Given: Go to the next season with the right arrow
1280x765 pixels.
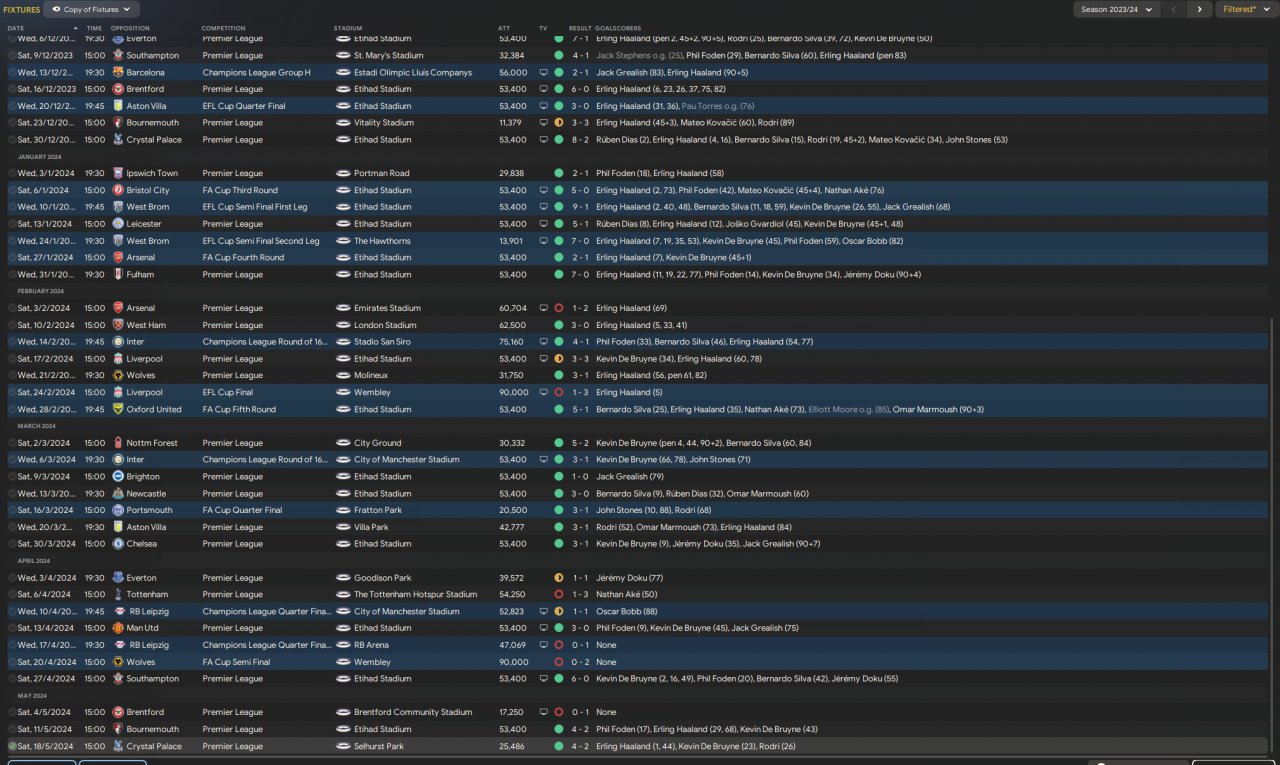Looking at the screenshot, I should [1200, 9].
